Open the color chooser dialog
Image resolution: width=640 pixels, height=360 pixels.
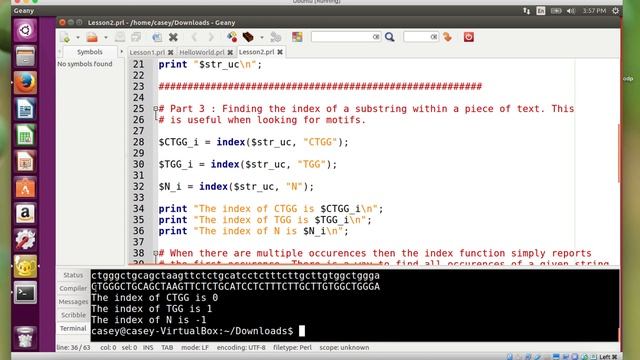click(297, 37)
